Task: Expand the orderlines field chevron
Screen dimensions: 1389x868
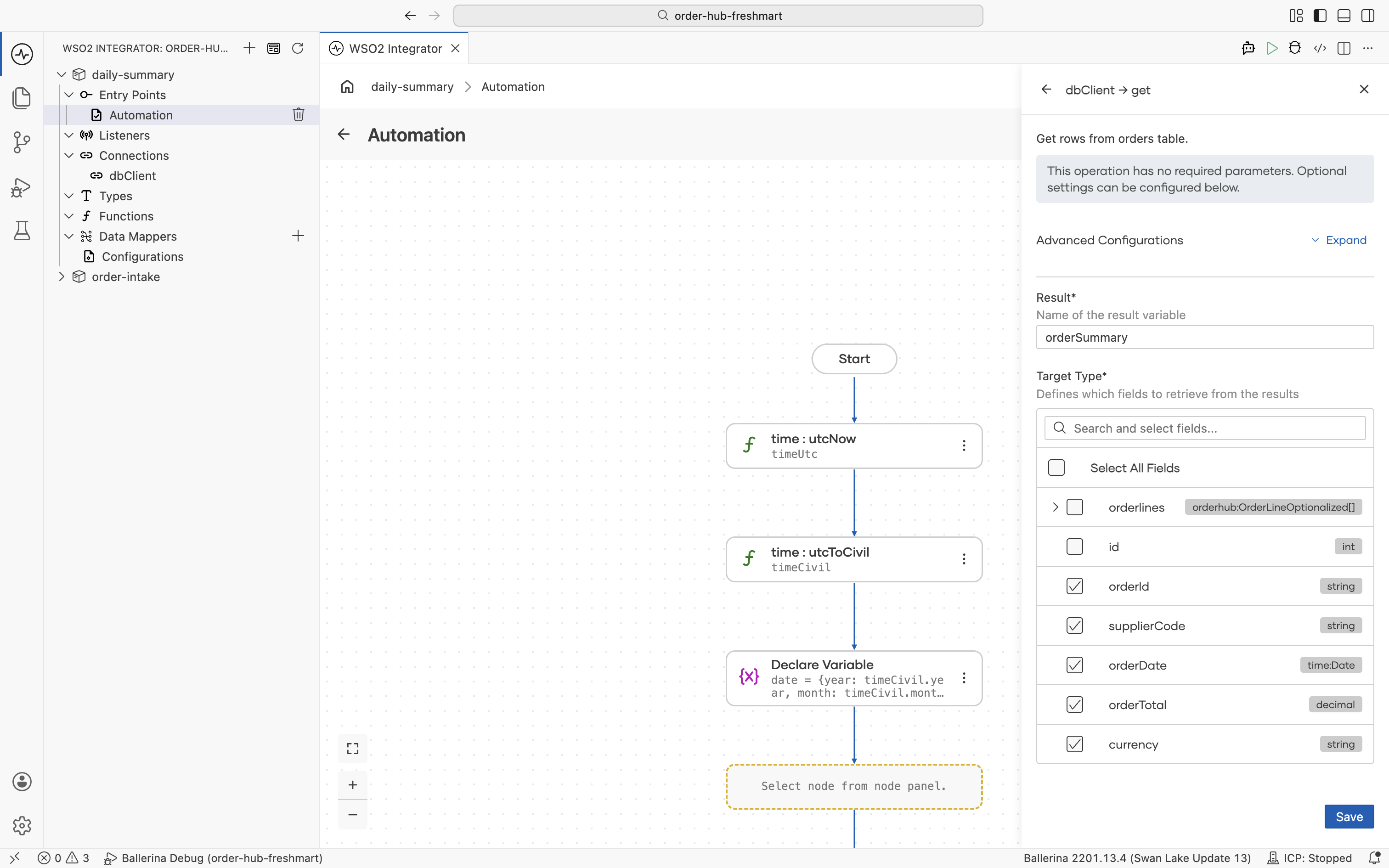Action: [1055, 507]
